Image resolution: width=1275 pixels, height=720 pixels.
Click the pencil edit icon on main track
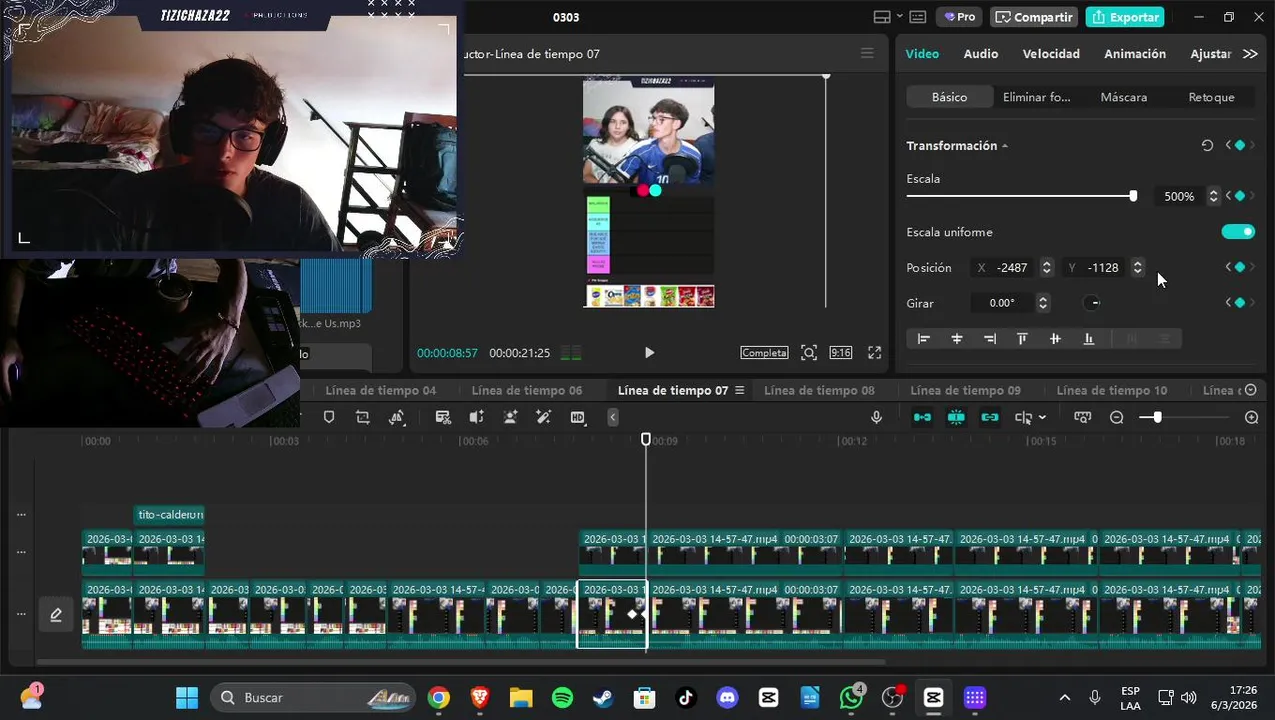(x=56, y=614)
